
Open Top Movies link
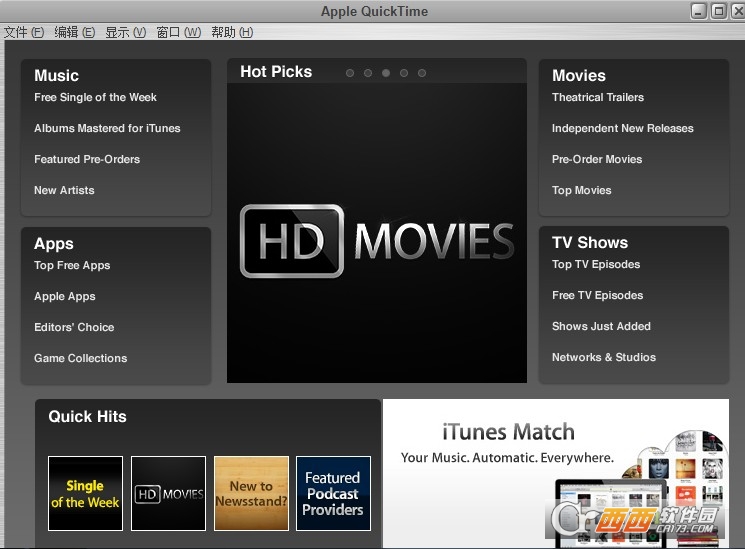point(582,190)
